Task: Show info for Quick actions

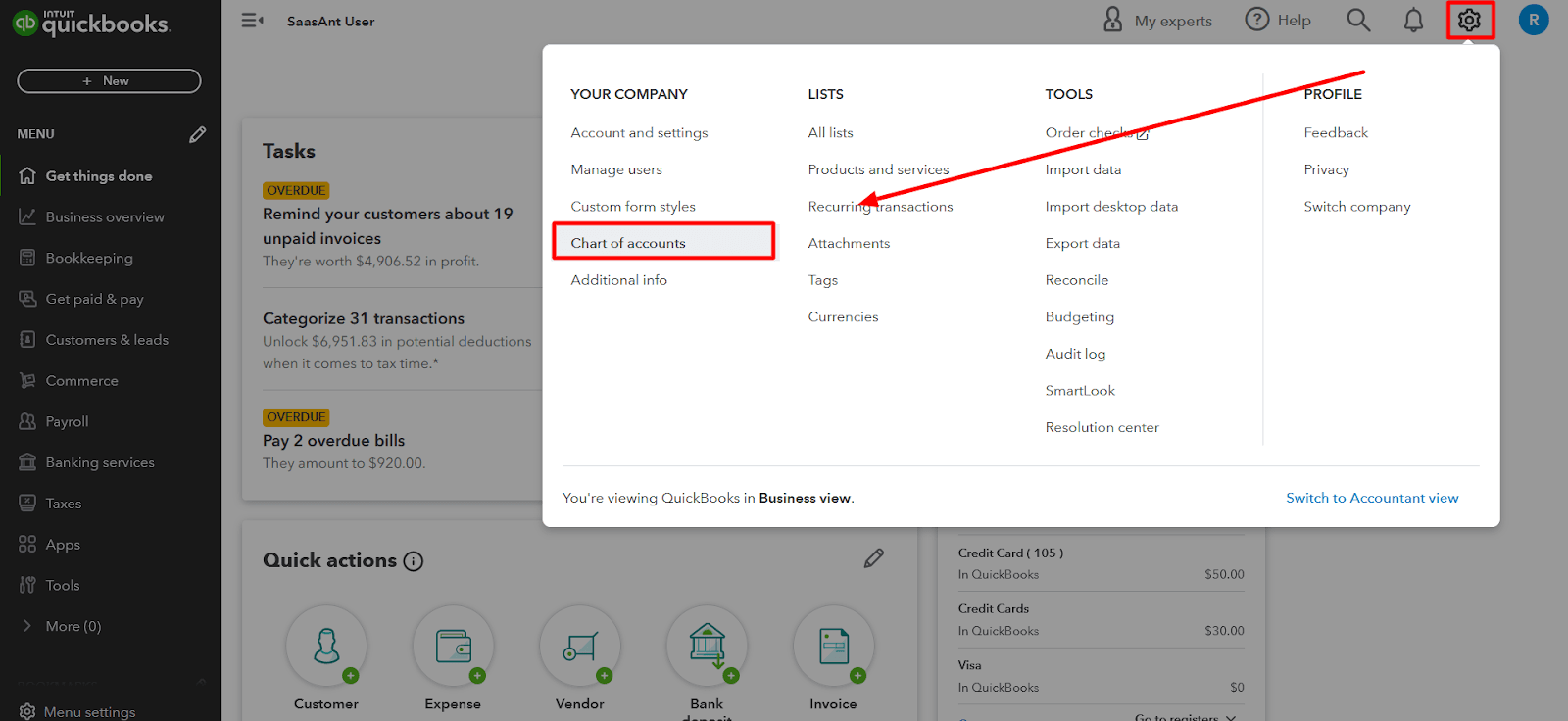Action: pyautogui.click(x=414, y=561)
